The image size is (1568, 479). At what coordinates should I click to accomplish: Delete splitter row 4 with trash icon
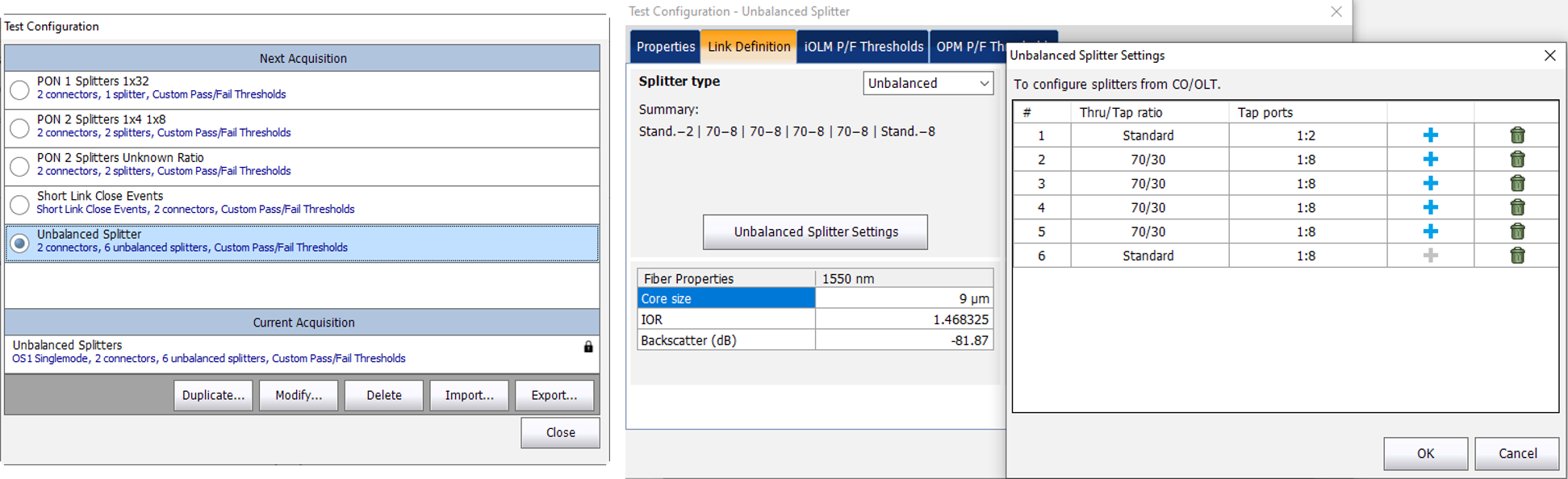(1517, 207)
